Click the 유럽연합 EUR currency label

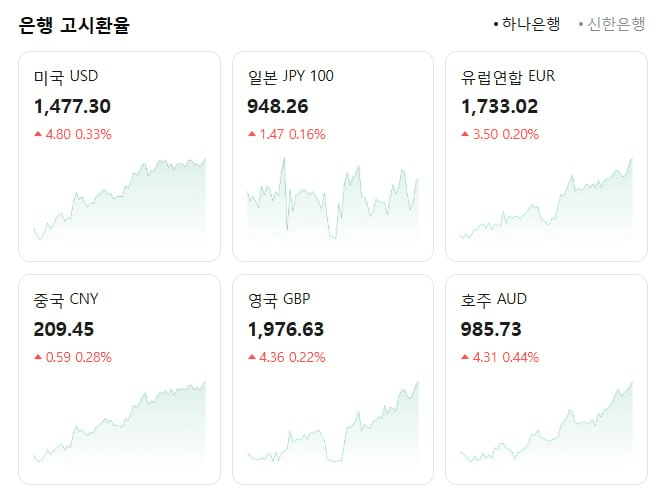point(507,76)
